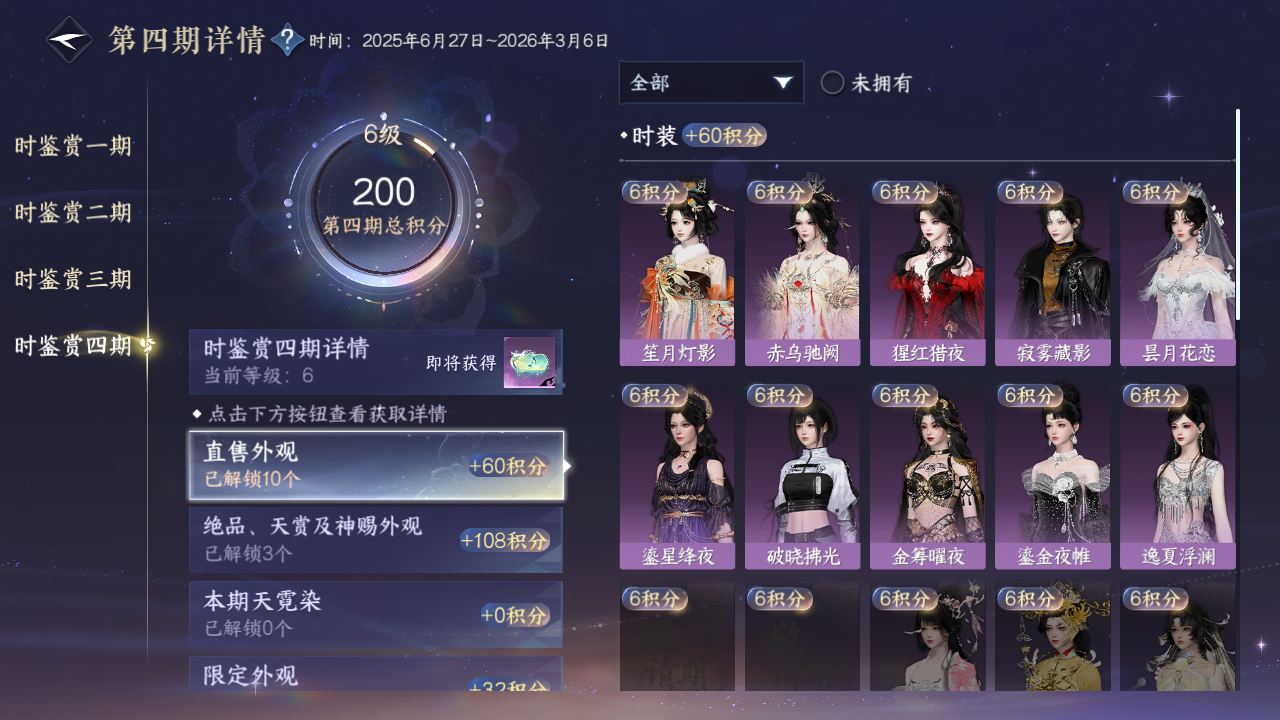Select the 赤乌驰阙 outfit thumbnail
The height and width of the screenshot is (720, 1280).
coord(802,273)
